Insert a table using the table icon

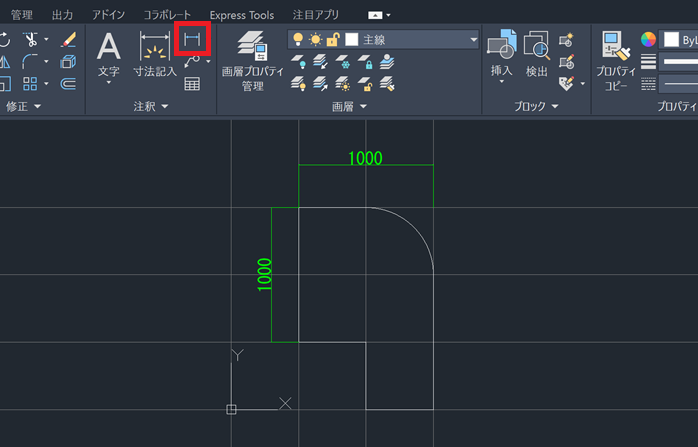tap(192, 84)
